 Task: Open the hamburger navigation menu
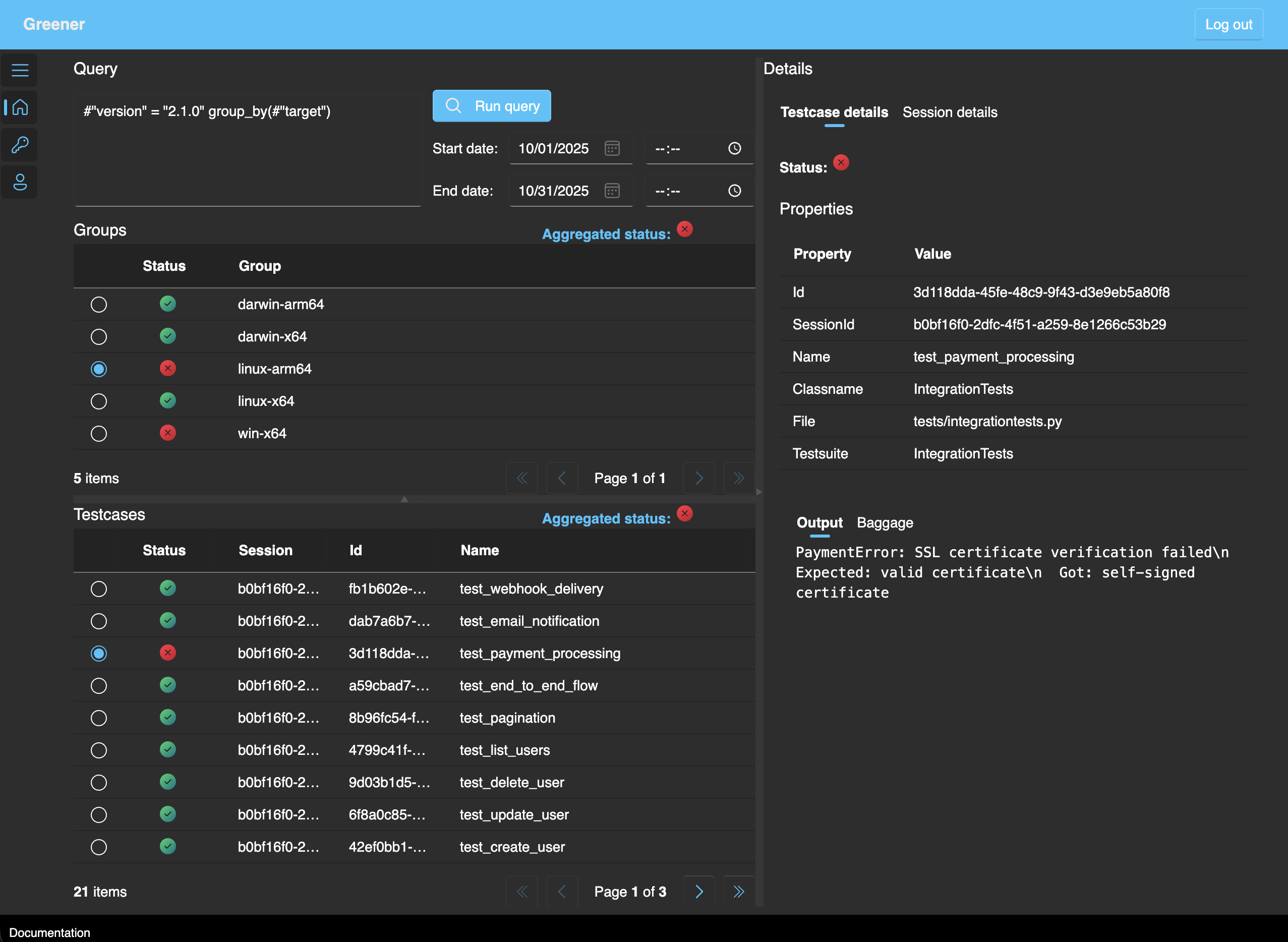pyautogui.click(x=19, y=70)
